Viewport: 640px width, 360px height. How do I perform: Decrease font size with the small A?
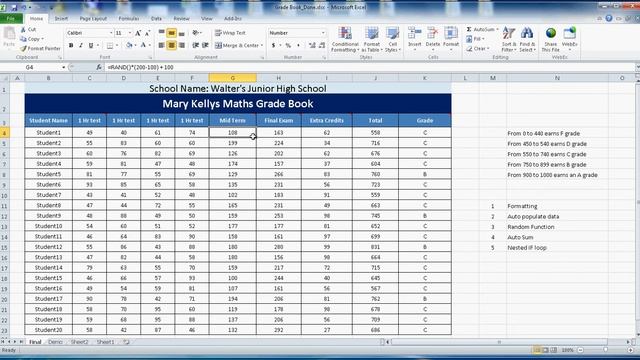tap(147, 33)
